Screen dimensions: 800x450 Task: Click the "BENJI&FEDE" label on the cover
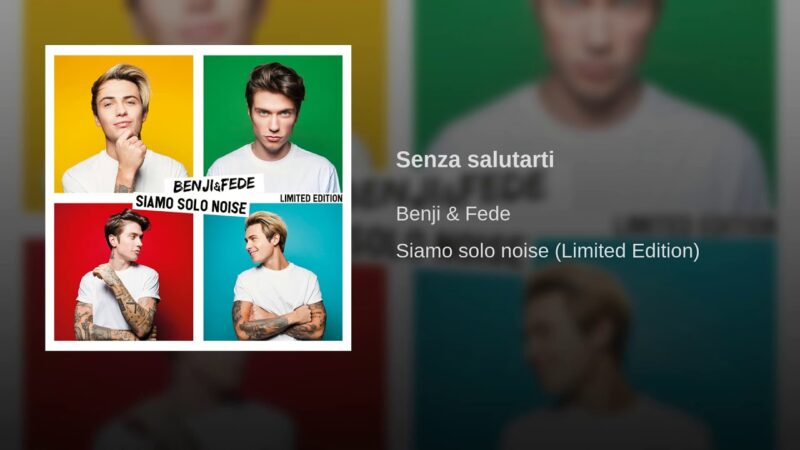point(214,185)
